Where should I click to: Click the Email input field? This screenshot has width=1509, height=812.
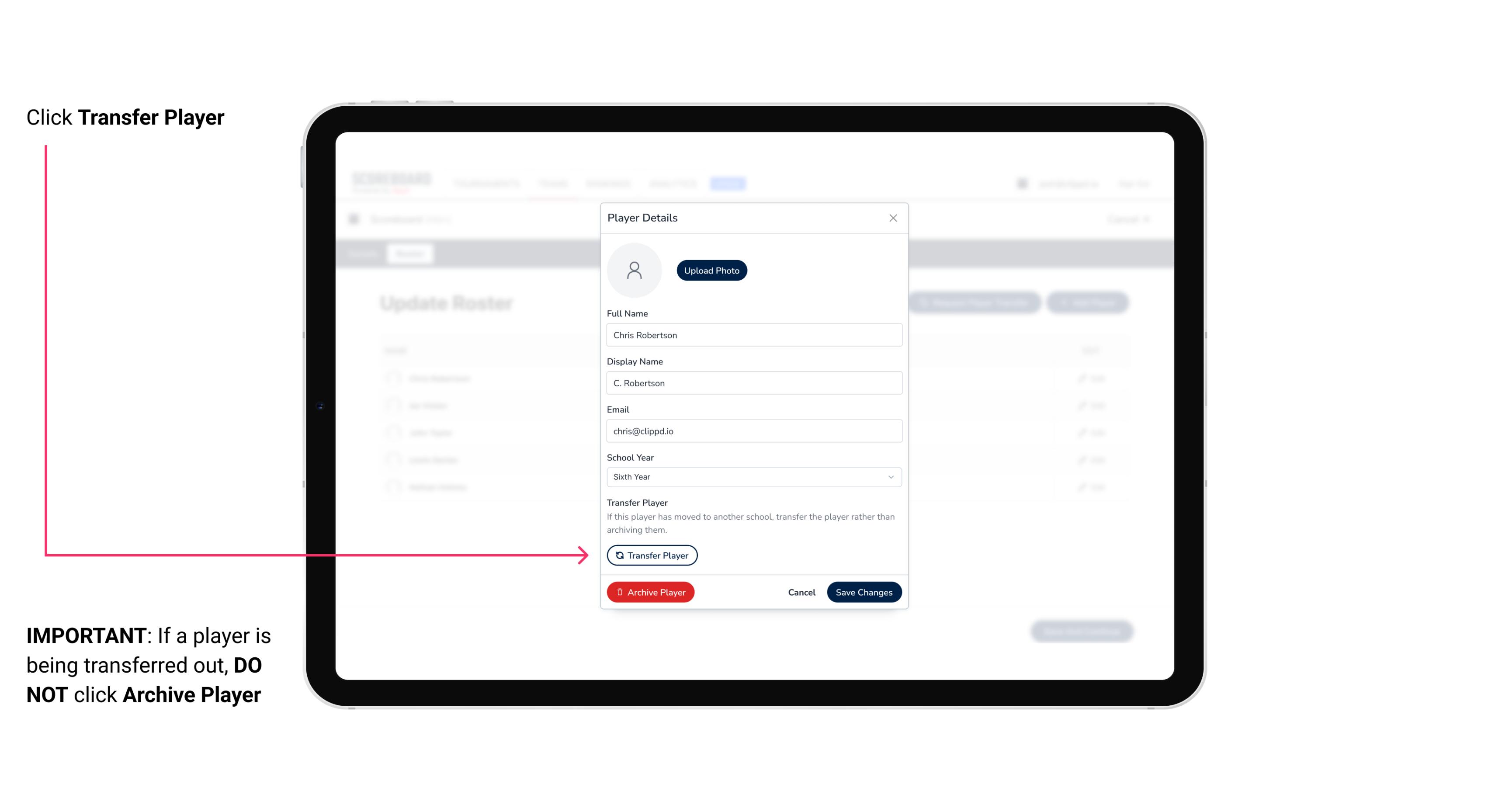point(753,430)
